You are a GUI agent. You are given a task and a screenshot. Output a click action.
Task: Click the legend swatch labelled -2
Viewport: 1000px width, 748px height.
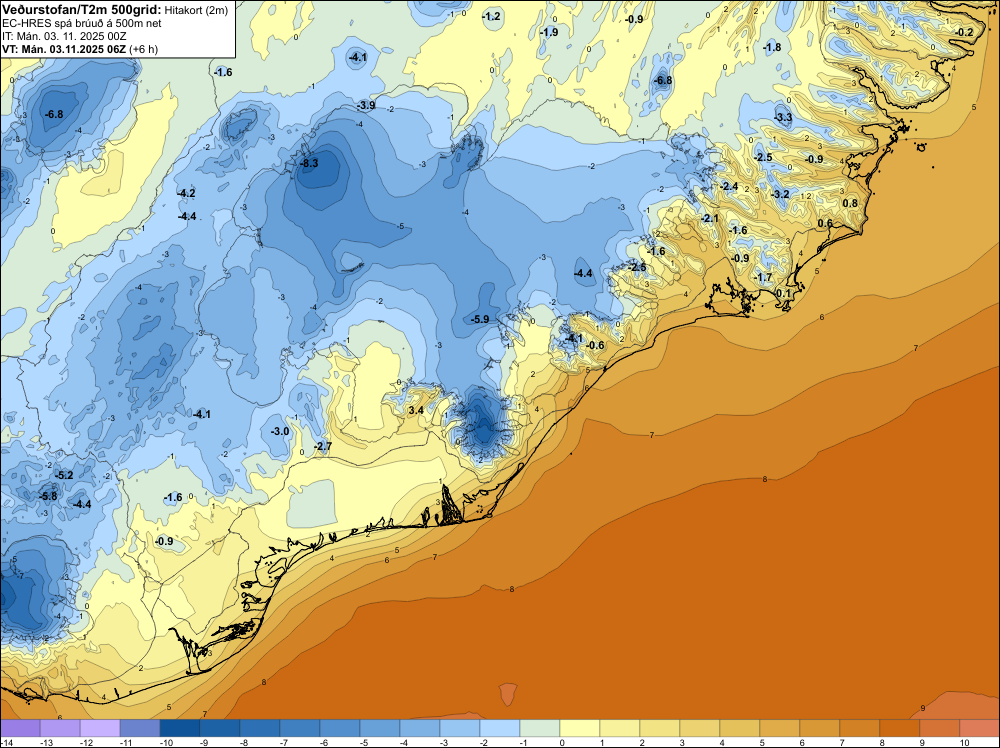(x=499, y=728)
